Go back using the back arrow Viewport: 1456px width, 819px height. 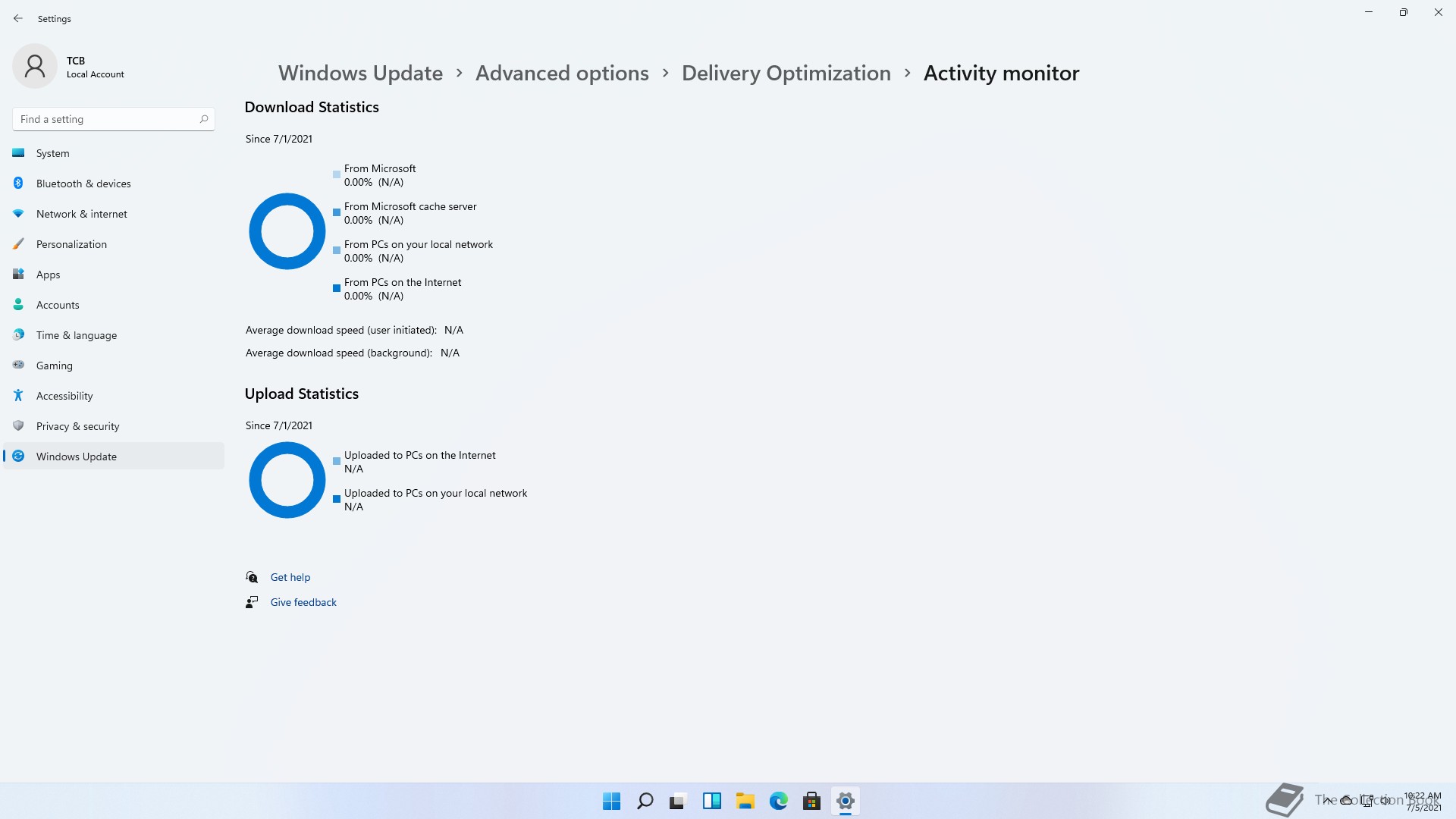click(x=18, y=18)
